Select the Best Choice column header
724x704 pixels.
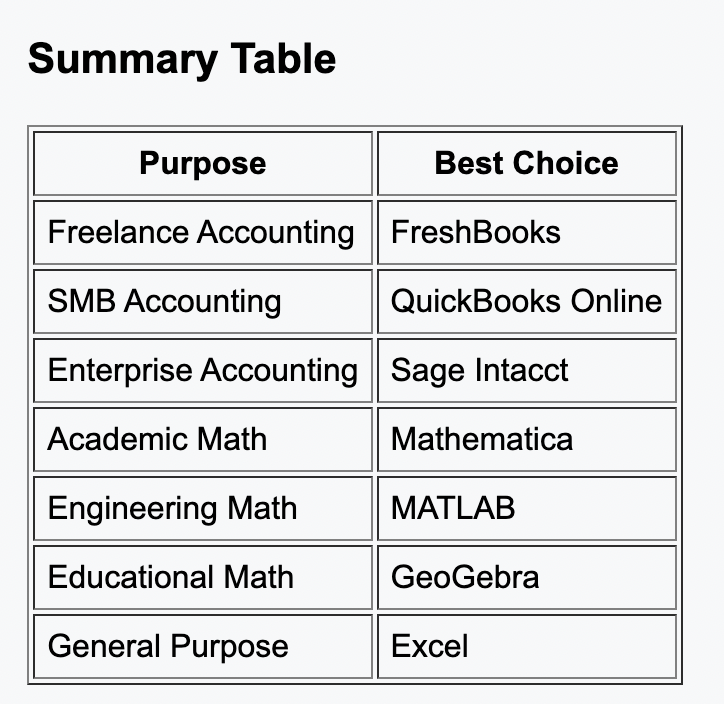(x=527, y=163)
